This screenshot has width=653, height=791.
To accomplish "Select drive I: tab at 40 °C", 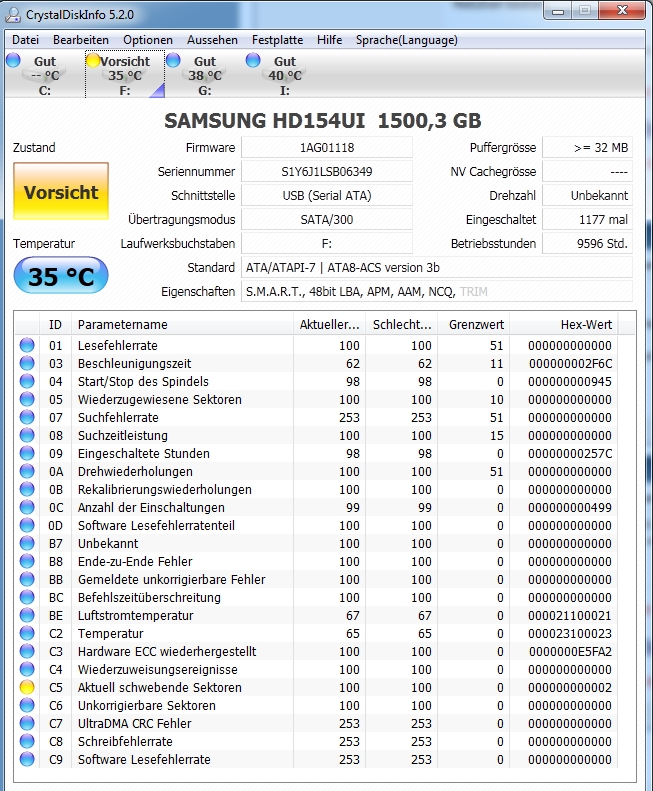I will (x=284, y=75).
